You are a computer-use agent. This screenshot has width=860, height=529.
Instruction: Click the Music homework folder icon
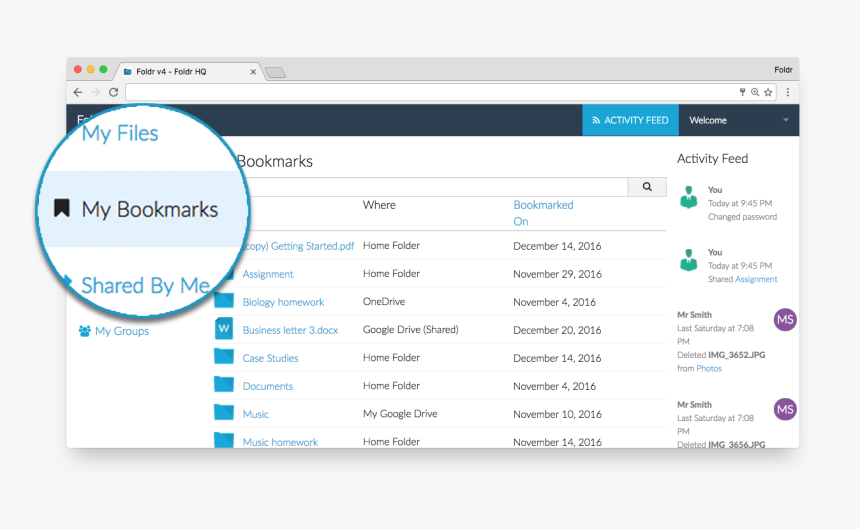[x=224, y=440]
